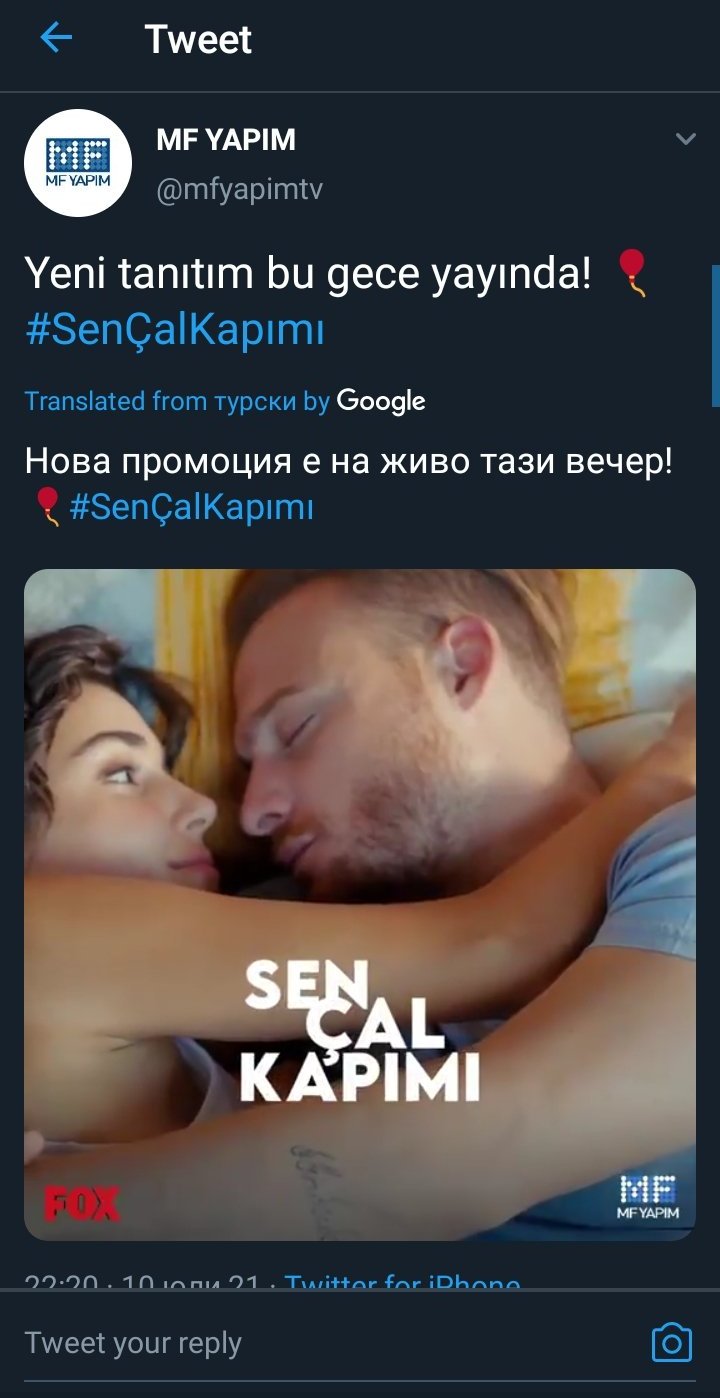Click the blue scrollbar indicator on the right edge

coord(715,335)
